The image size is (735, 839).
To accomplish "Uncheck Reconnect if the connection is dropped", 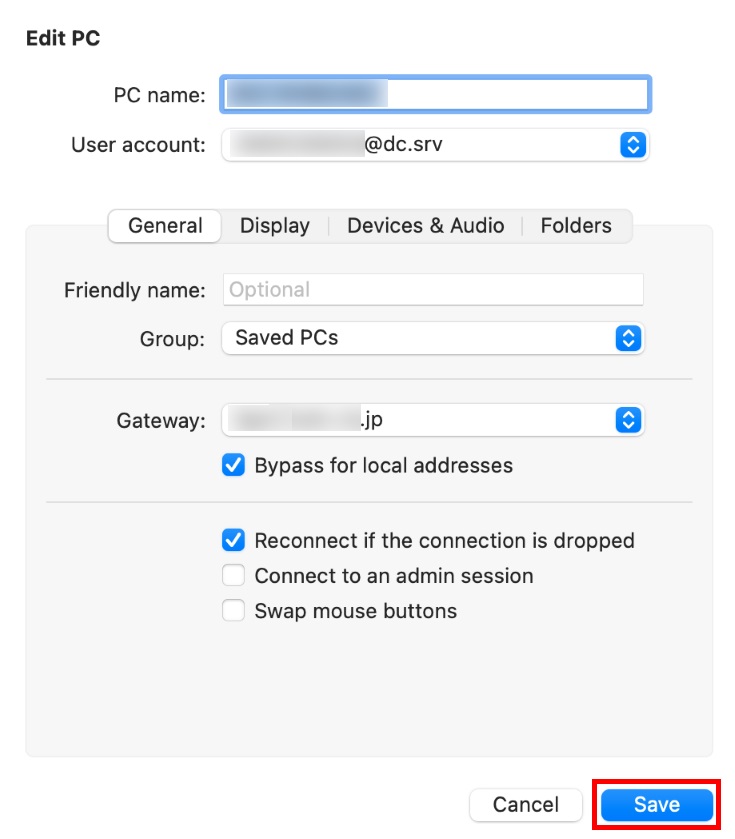I will click(233, 541).
